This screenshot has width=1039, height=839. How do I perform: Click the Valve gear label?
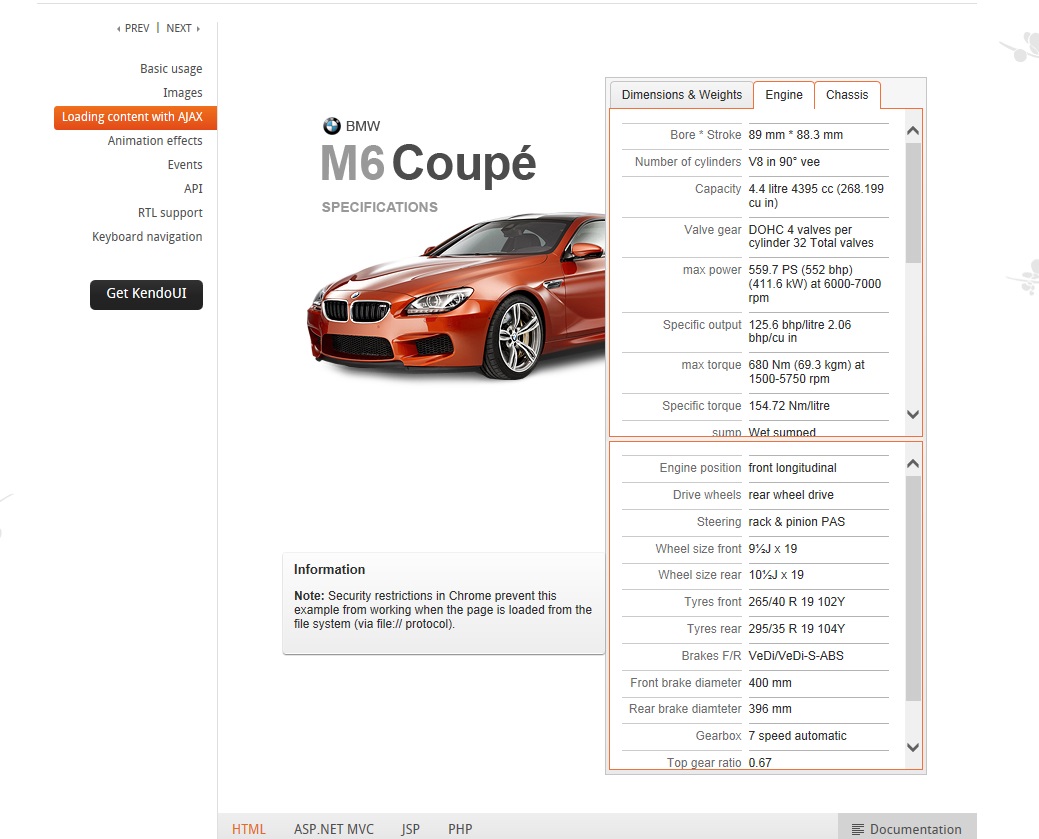point(712,230)
